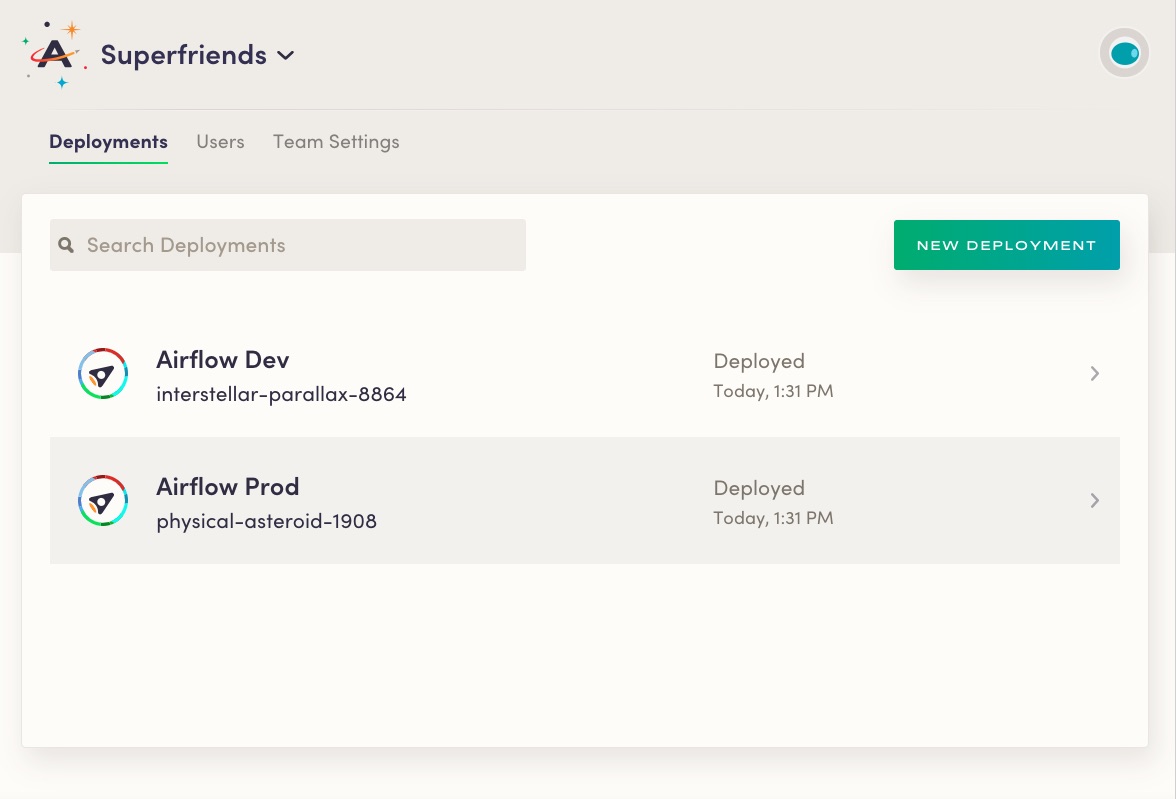Screen dimensions: 1176x799
Task: Open the Airflow Prod deployment title
Action: (x=228, y=487)
